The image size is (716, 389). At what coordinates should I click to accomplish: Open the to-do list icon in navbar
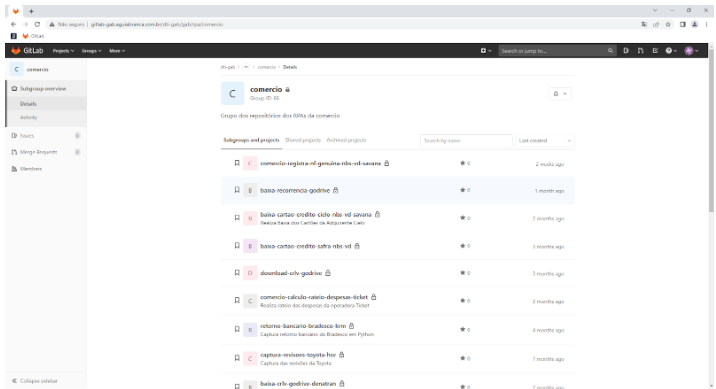(655, 51)
